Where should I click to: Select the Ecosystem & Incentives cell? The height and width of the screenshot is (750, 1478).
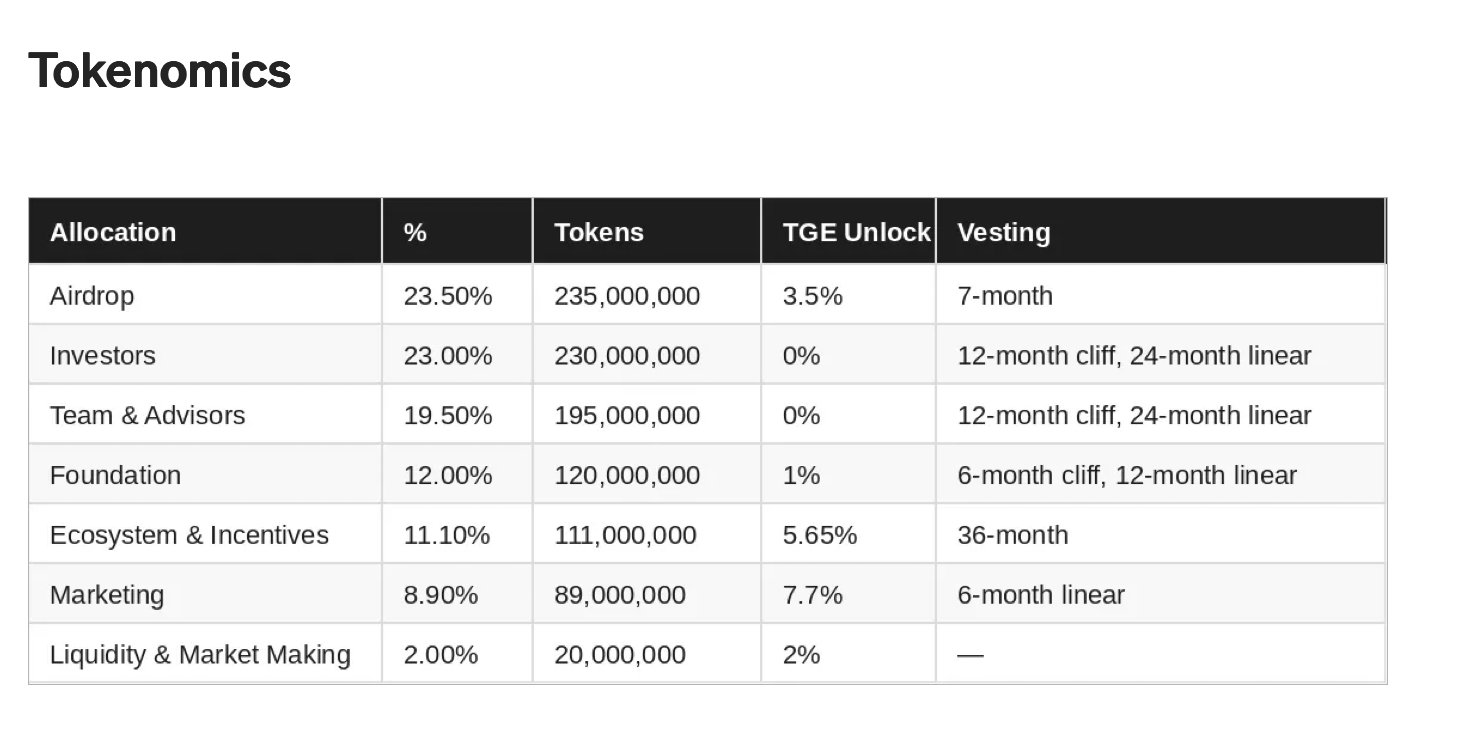tap(189, 535)
